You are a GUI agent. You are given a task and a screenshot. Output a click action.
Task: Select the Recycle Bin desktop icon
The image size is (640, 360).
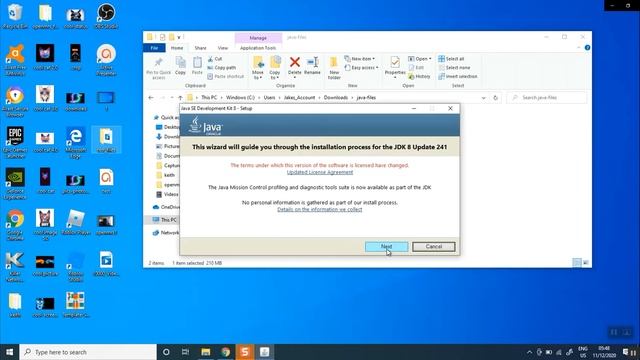(15, 17)
